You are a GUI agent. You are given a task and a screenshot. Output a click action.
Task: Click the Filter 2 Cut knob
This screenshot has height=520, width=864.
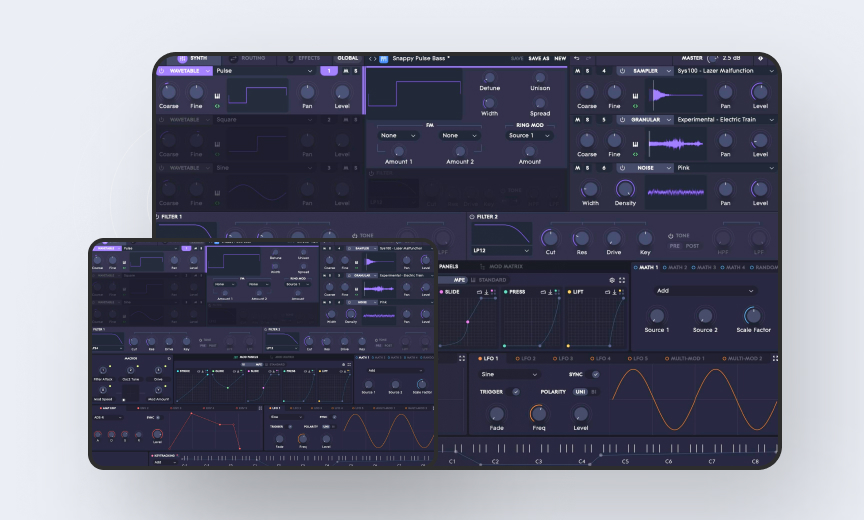coord(549,237)
